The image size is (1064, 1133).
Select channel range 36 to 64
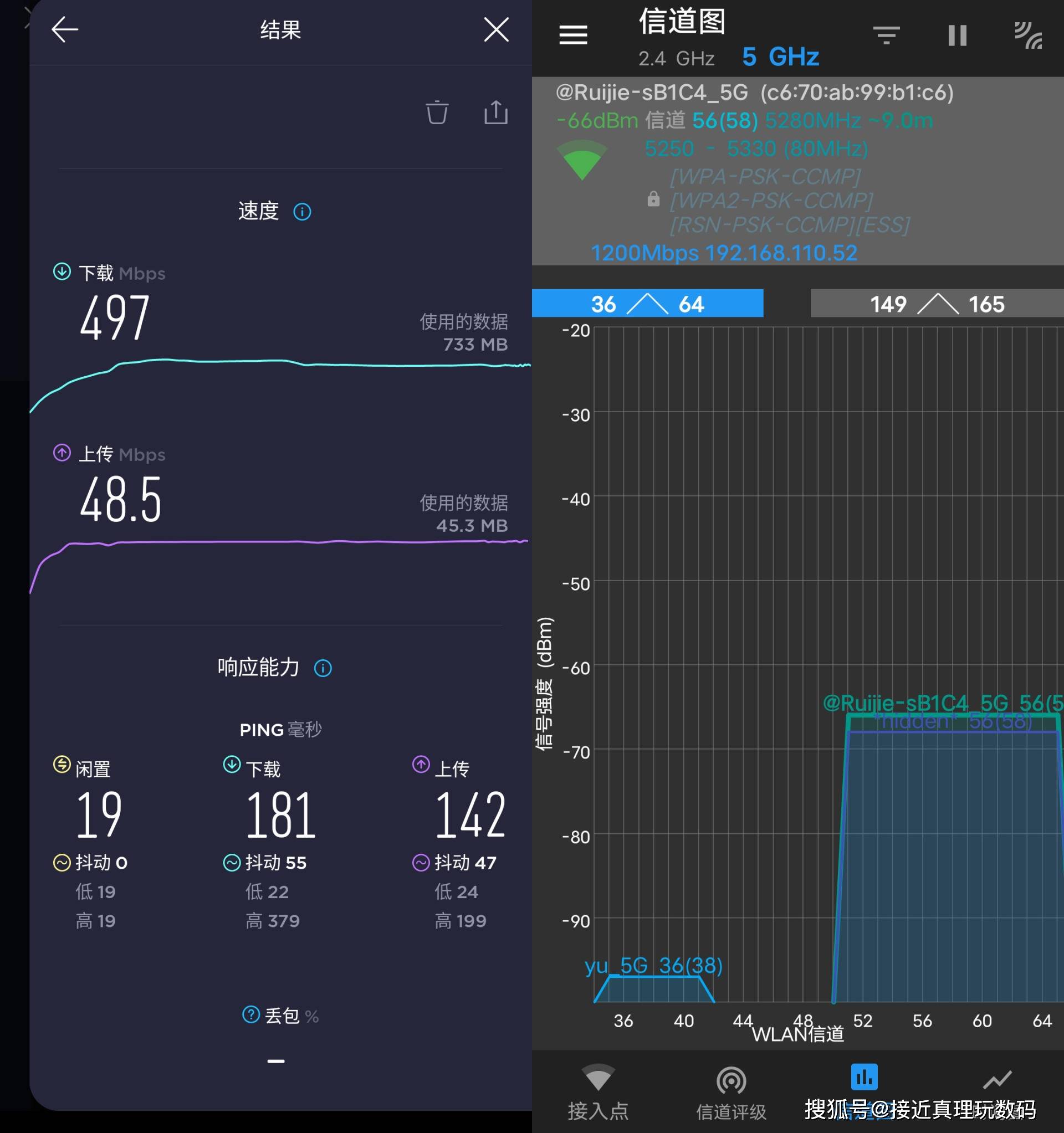coord(647,304)
